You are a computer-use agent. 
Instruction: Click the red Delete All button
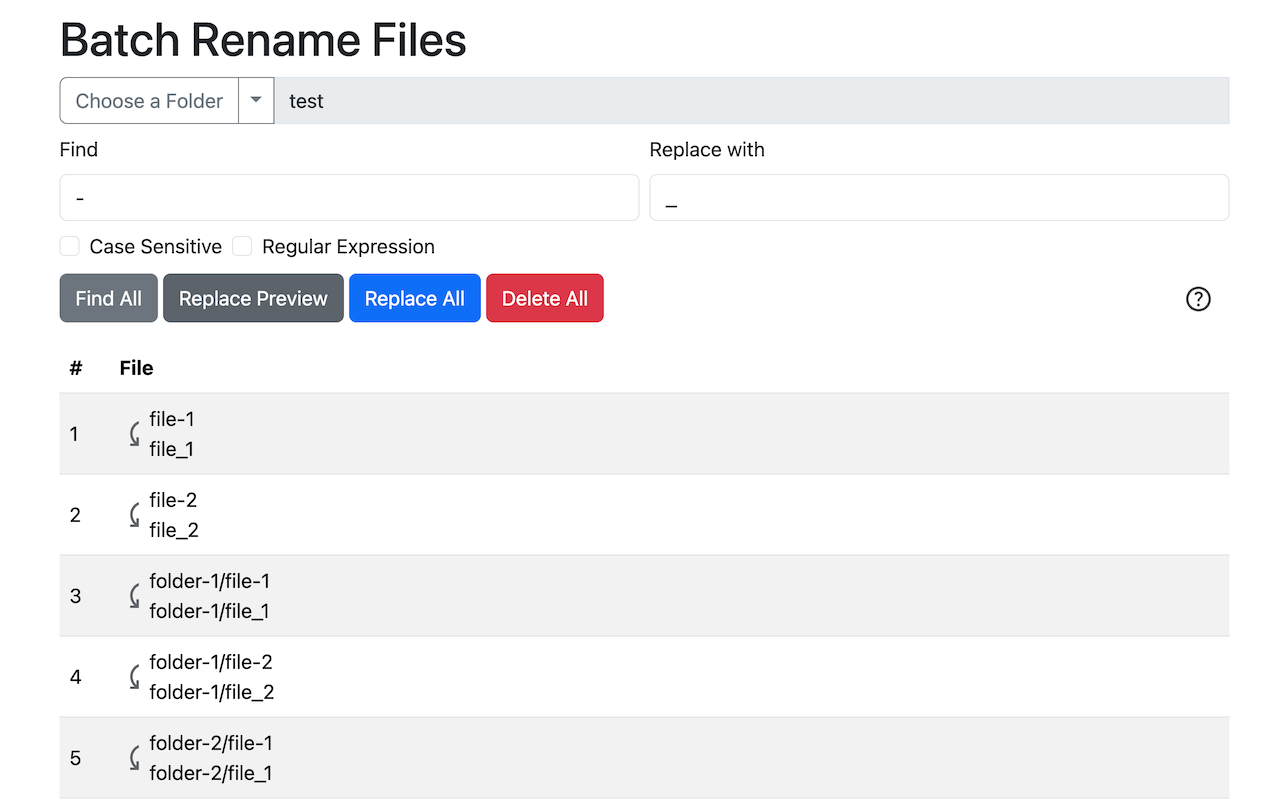coord(544,299)
